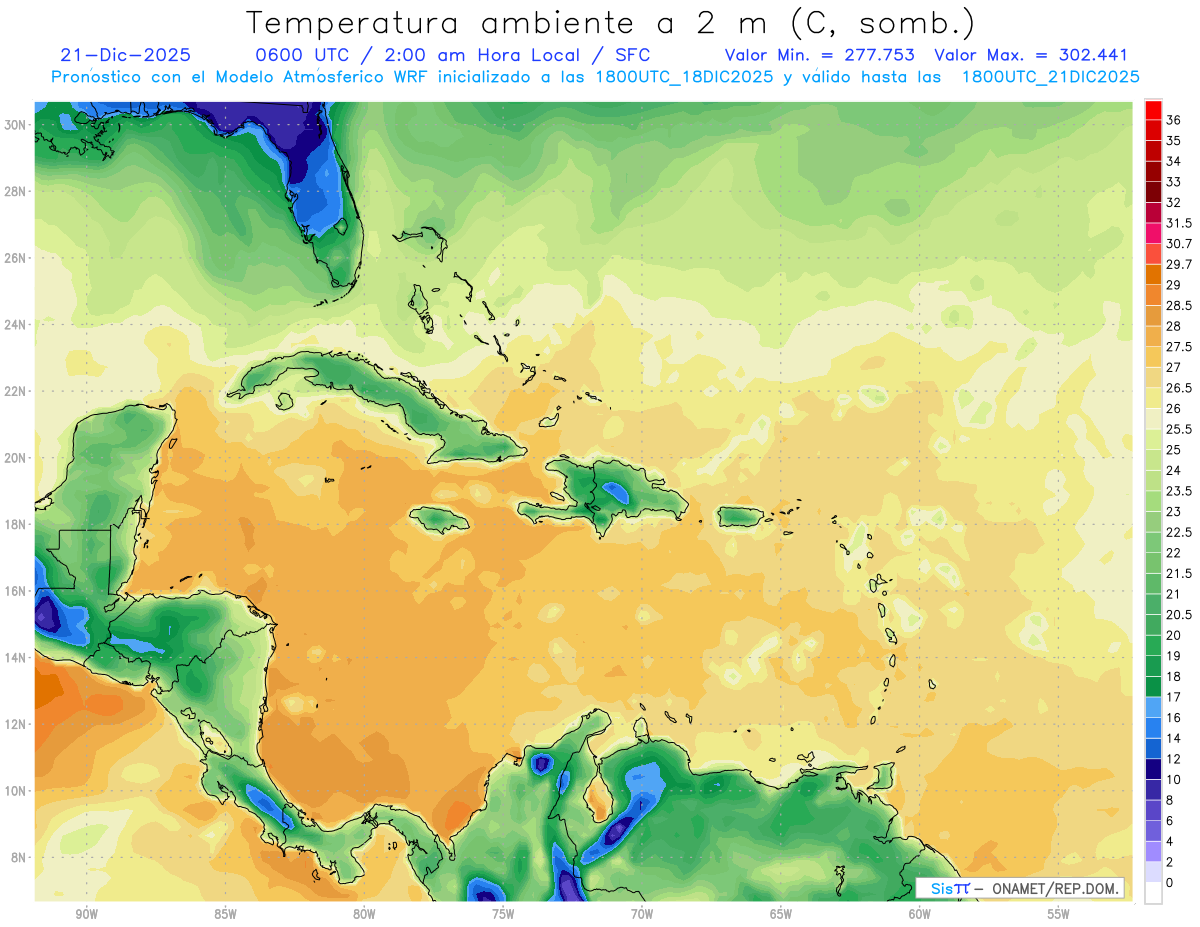Viewport: 1200px width, 927px height.
Task: Pick the bright red top swatch of the colorbar
Action: (x=1153, y=109)
